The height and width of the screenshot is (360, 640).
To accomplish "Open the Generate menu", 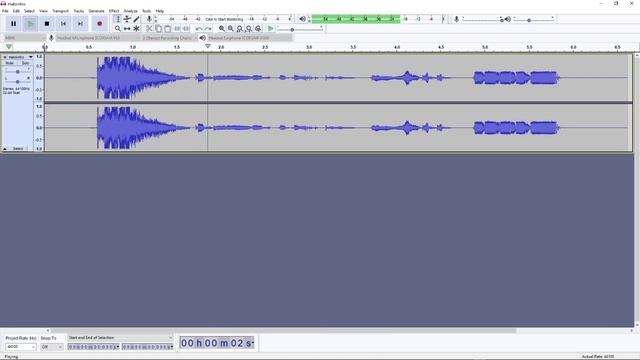I will point(96,11).
